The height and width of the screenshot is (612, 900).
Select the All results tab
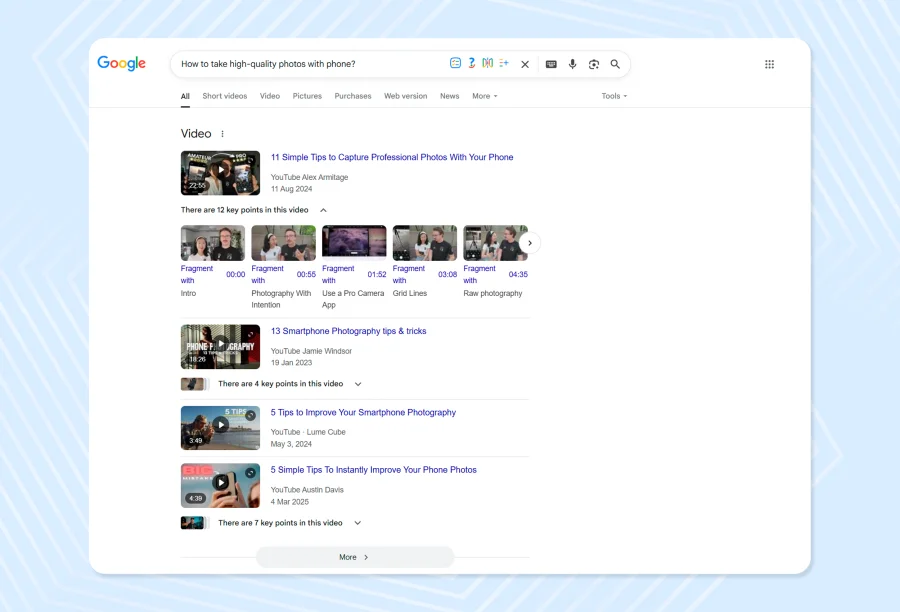pyautogui.click(x=185, y=96)
